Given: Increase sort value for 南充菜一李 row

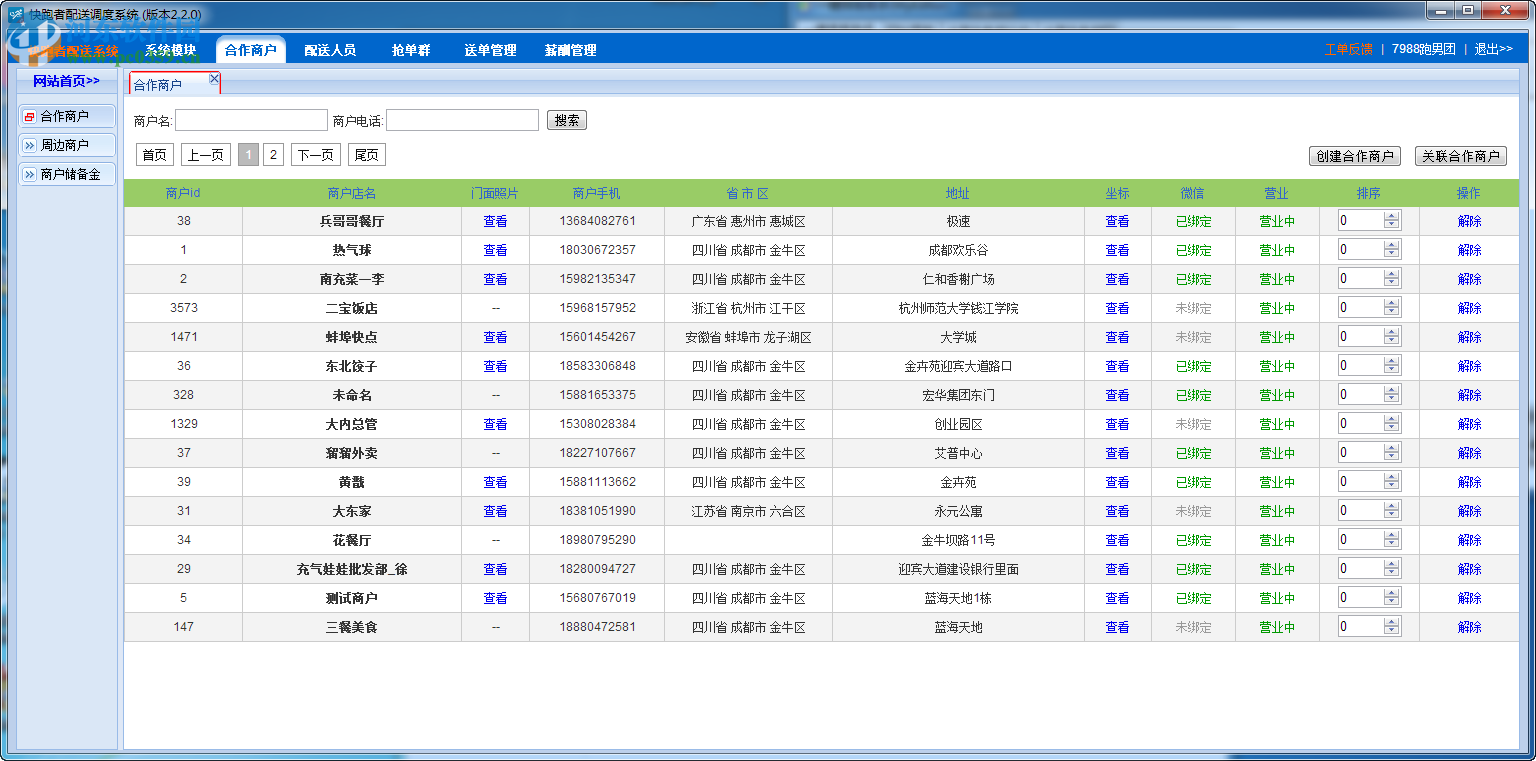Looking at the screenshot, I should [x=1392, y=274].
